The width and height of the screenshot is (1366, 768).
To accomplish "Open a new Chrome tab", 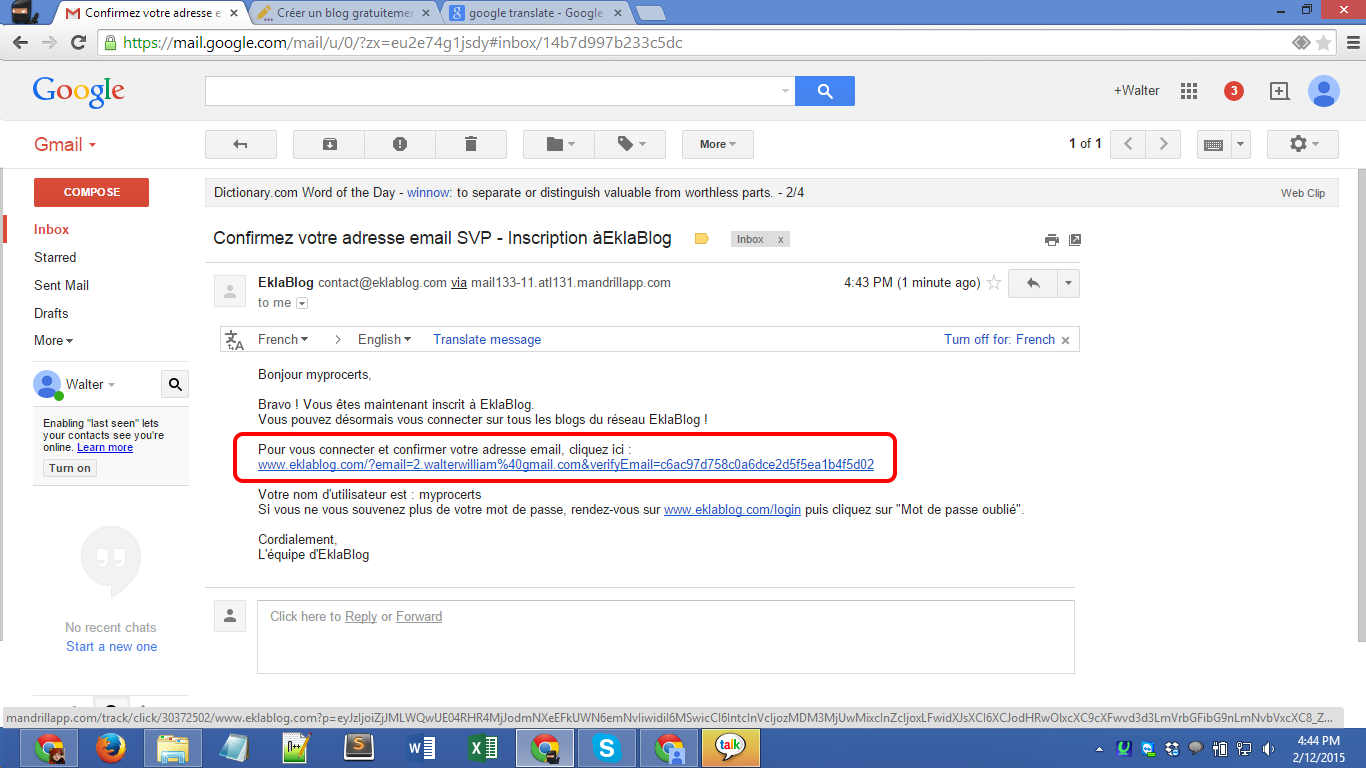I will 651,14.
